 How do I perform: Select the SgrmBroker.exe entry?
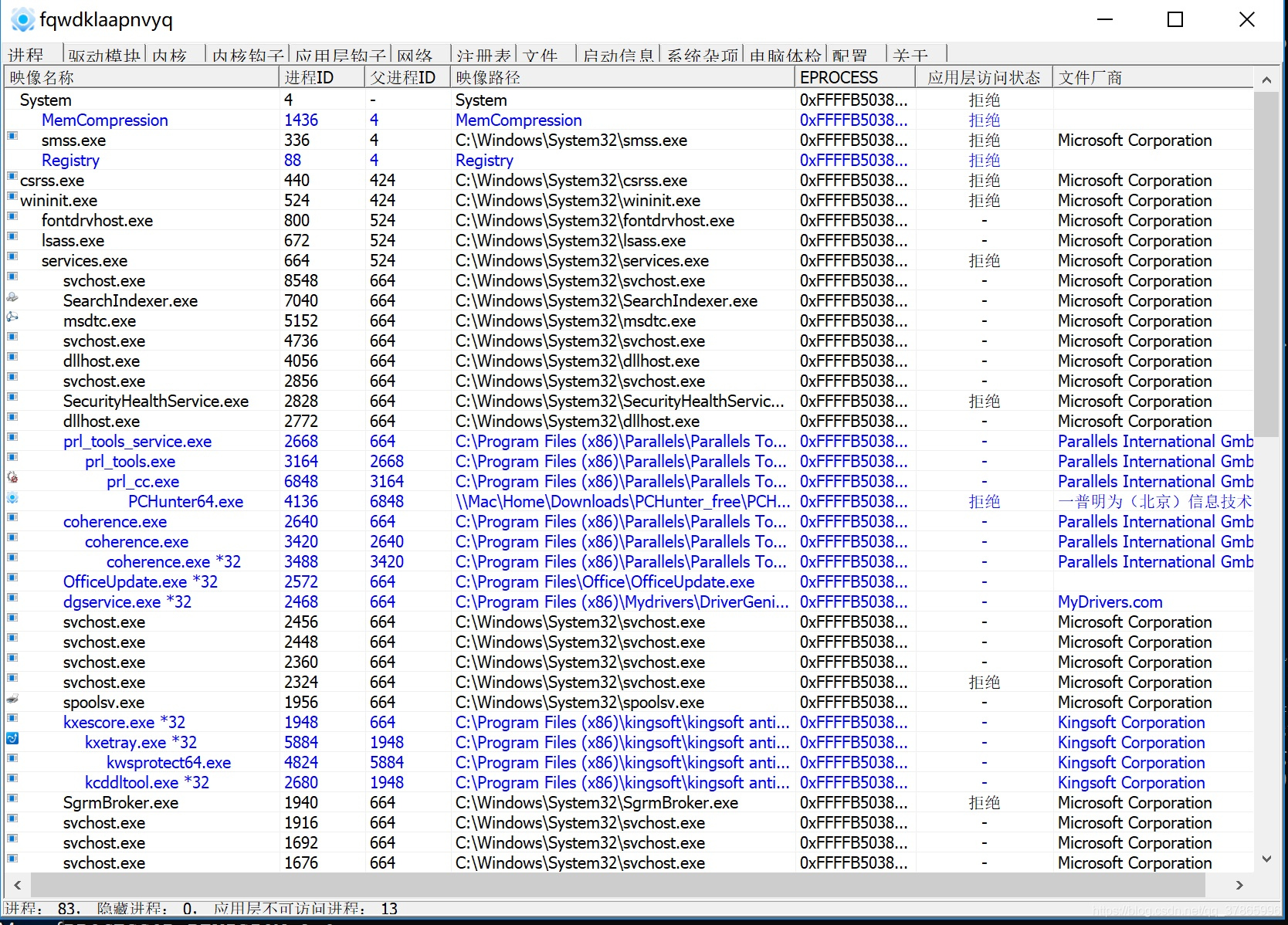tap(120, 803)
